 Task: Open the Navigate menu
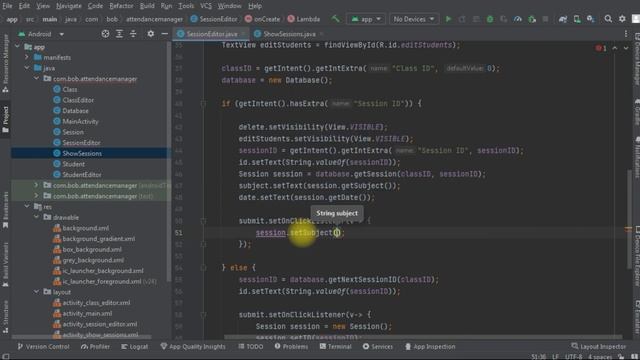pyautogui.click(x=69, y=6)
